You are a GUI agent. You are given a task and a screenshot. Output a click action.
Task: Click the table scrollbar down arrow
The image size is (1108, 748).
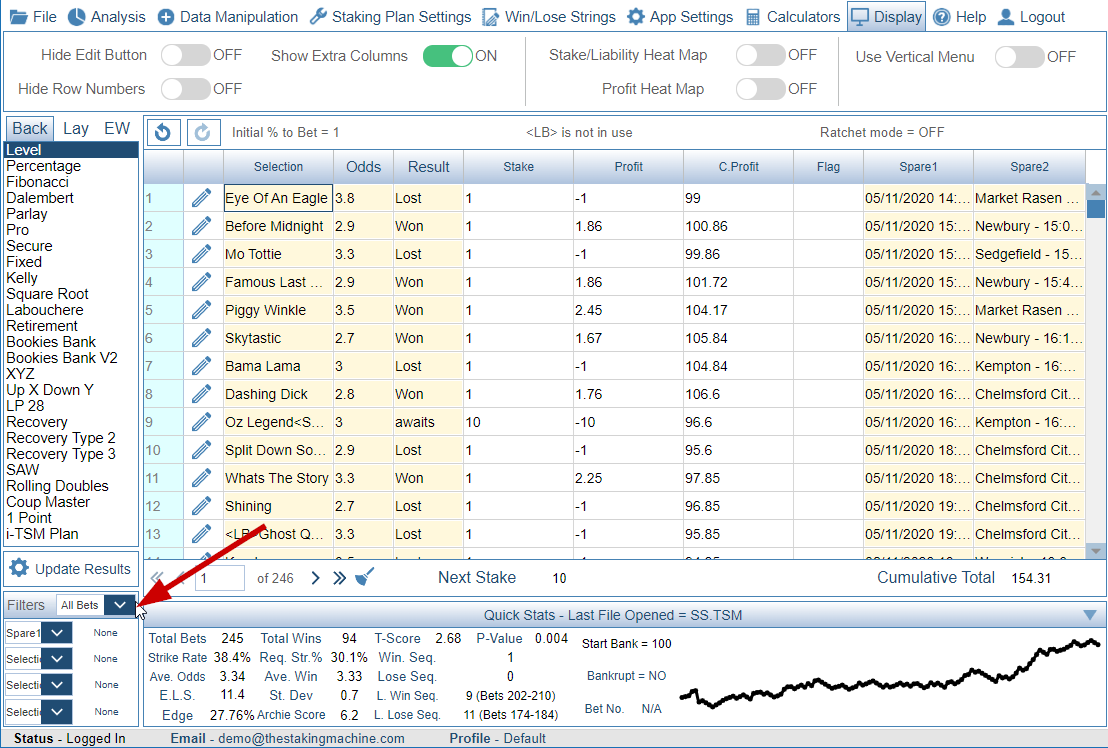[1096, 551]
